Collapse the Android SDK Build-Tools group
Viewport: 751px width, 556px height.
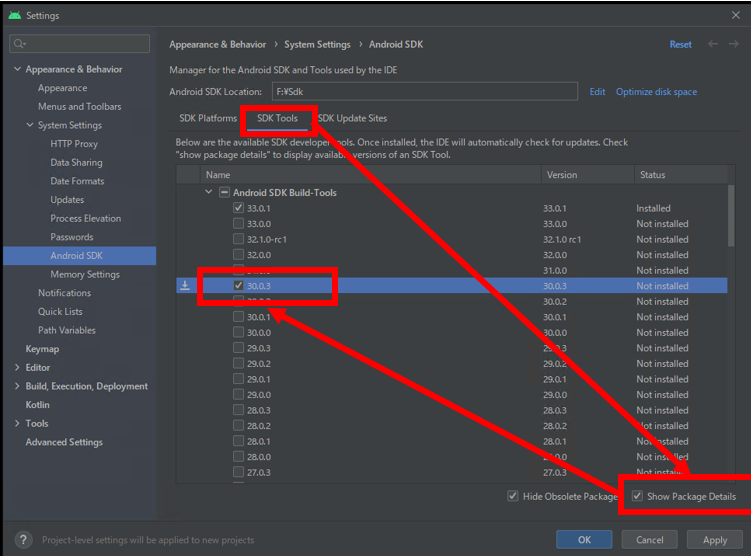208,192
